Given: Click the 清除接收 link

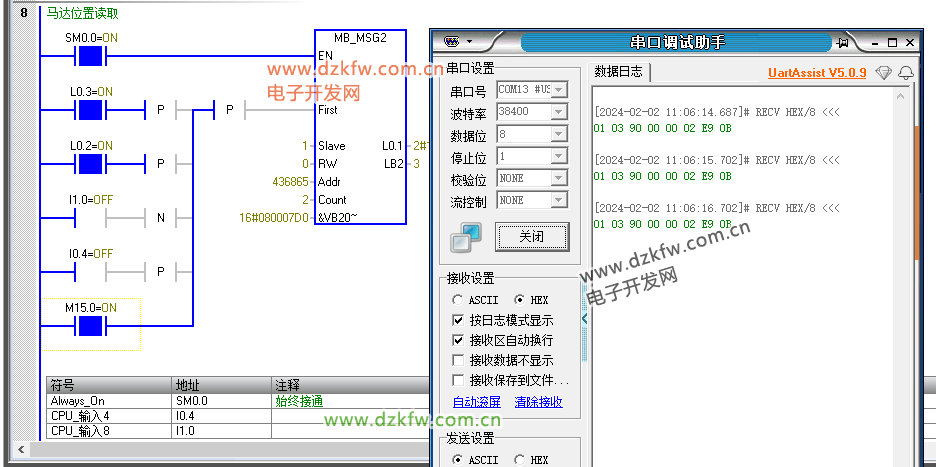Looking at the screenshot, I should click(x=538, y=402).
